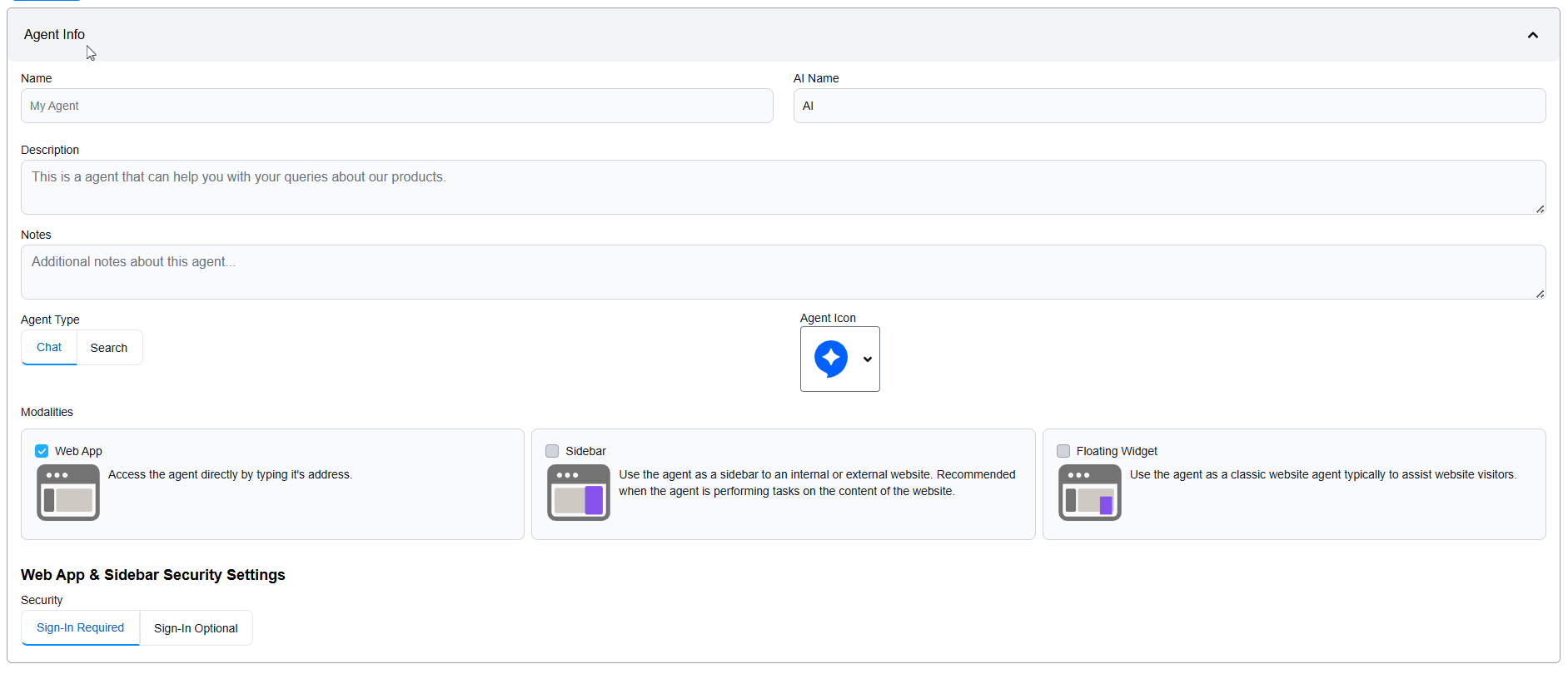Choose Sign-In Optional security option
1568x674 pixels.
196,628
